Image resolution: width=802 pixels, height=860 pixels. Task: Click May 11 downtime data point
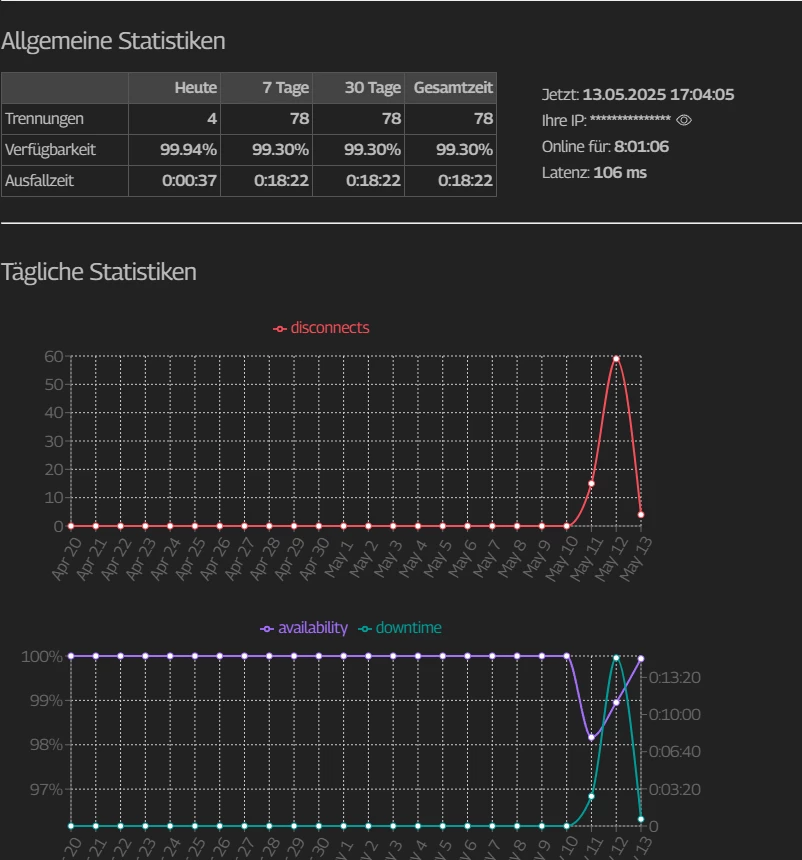coord(591,796)
